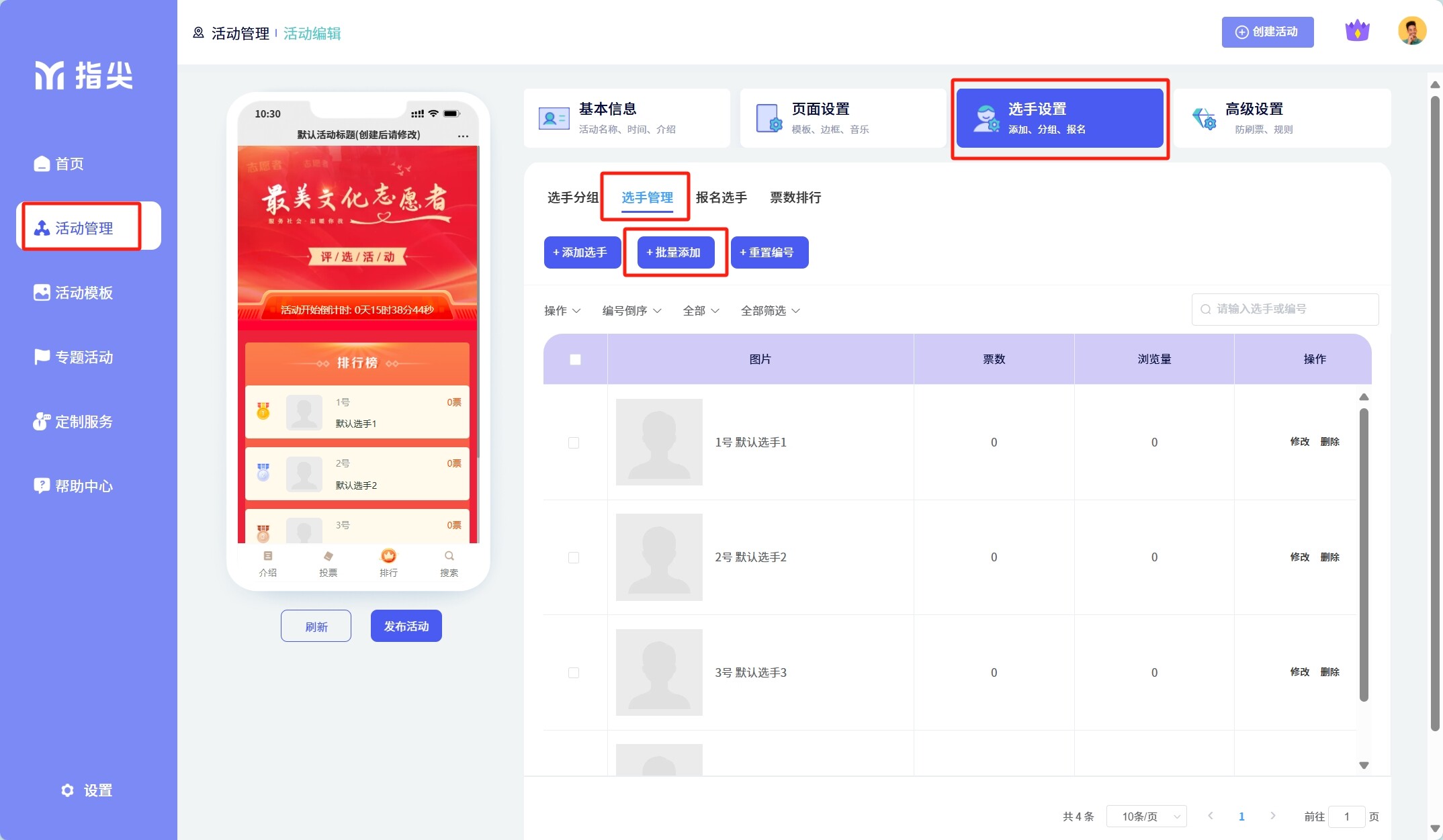The height and width of the screenshot is (840, 1443).
Task: Select page 1 in pagination
Action: tap(1241, 816)
